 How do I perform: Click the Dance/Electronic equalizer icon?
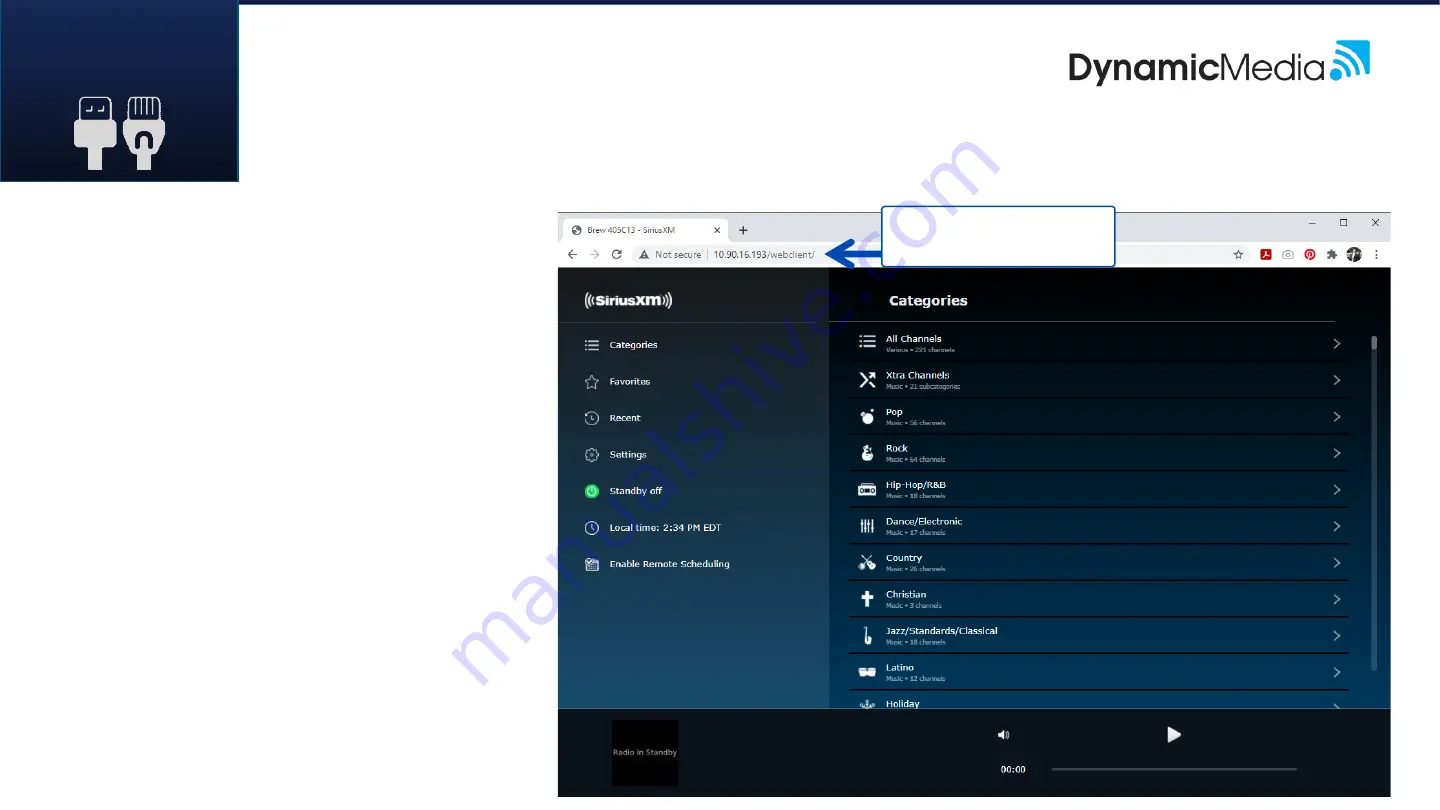[867, 526]
